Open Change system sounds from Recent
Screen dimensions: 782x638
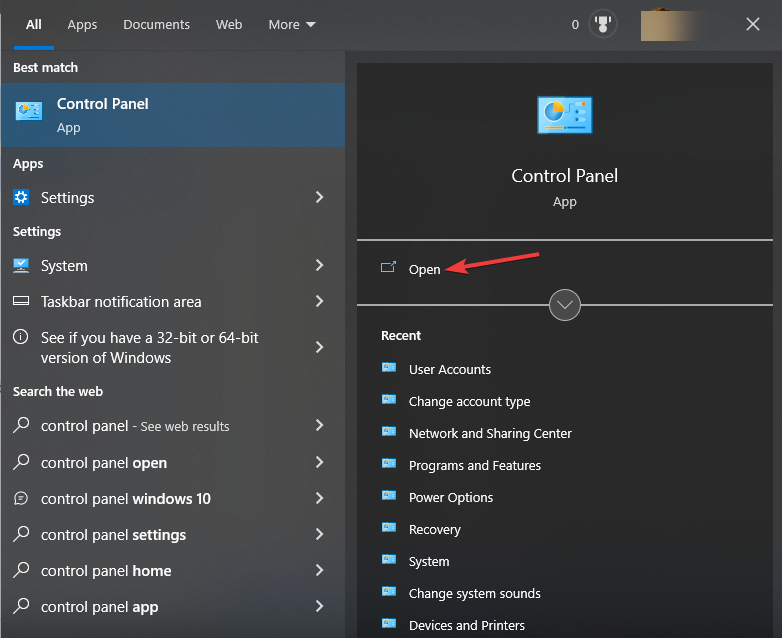click(x=474, y=593)
